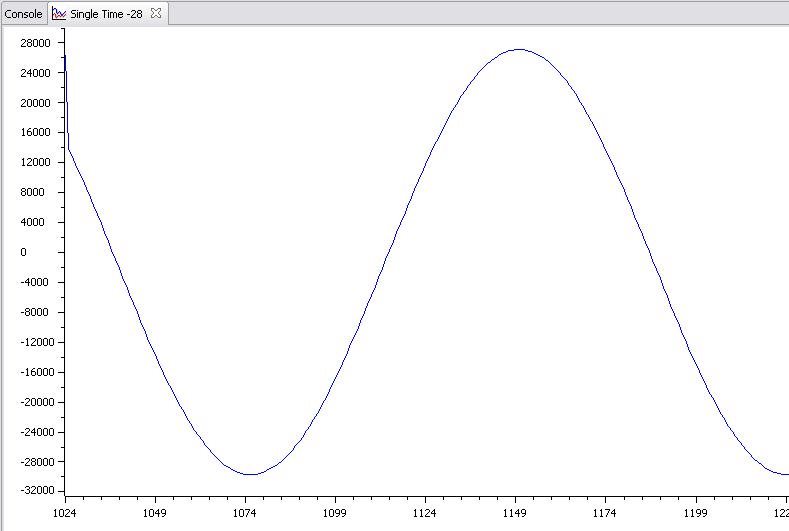Screen dimensions: 789x531
Task: Click the 1049 x-axis label
Action: [154, 513]
